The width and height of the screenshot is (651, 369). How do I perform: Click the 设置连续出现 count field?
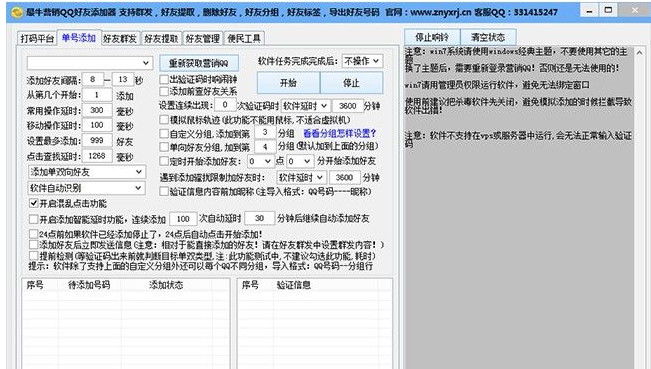[225, 105]
